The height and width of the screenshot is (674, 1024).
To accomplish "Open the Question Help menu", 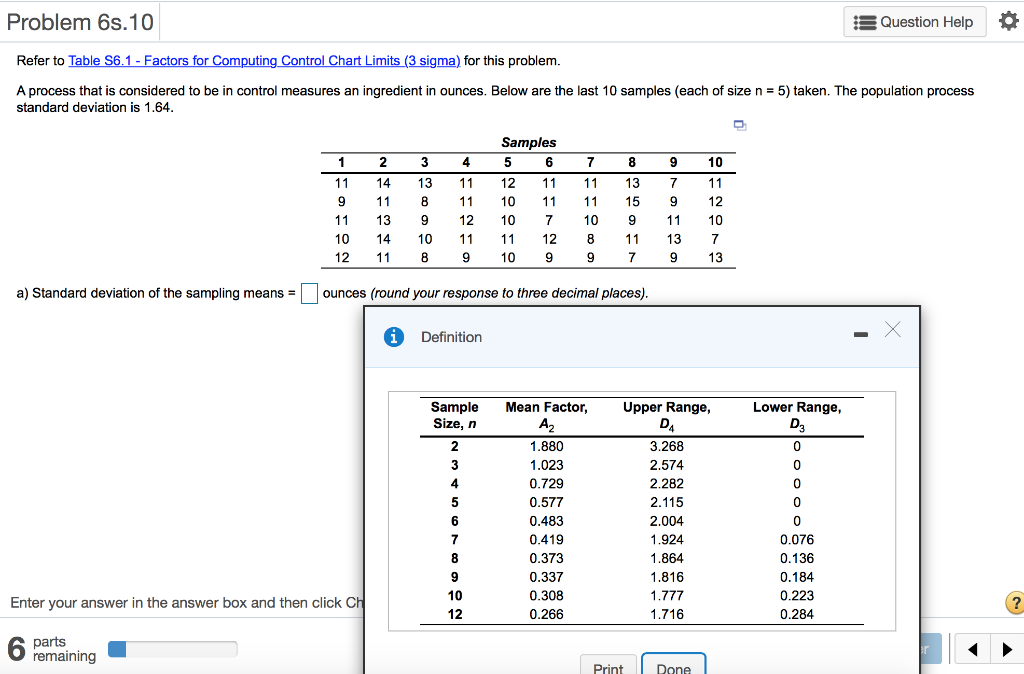I will (913, 22).
